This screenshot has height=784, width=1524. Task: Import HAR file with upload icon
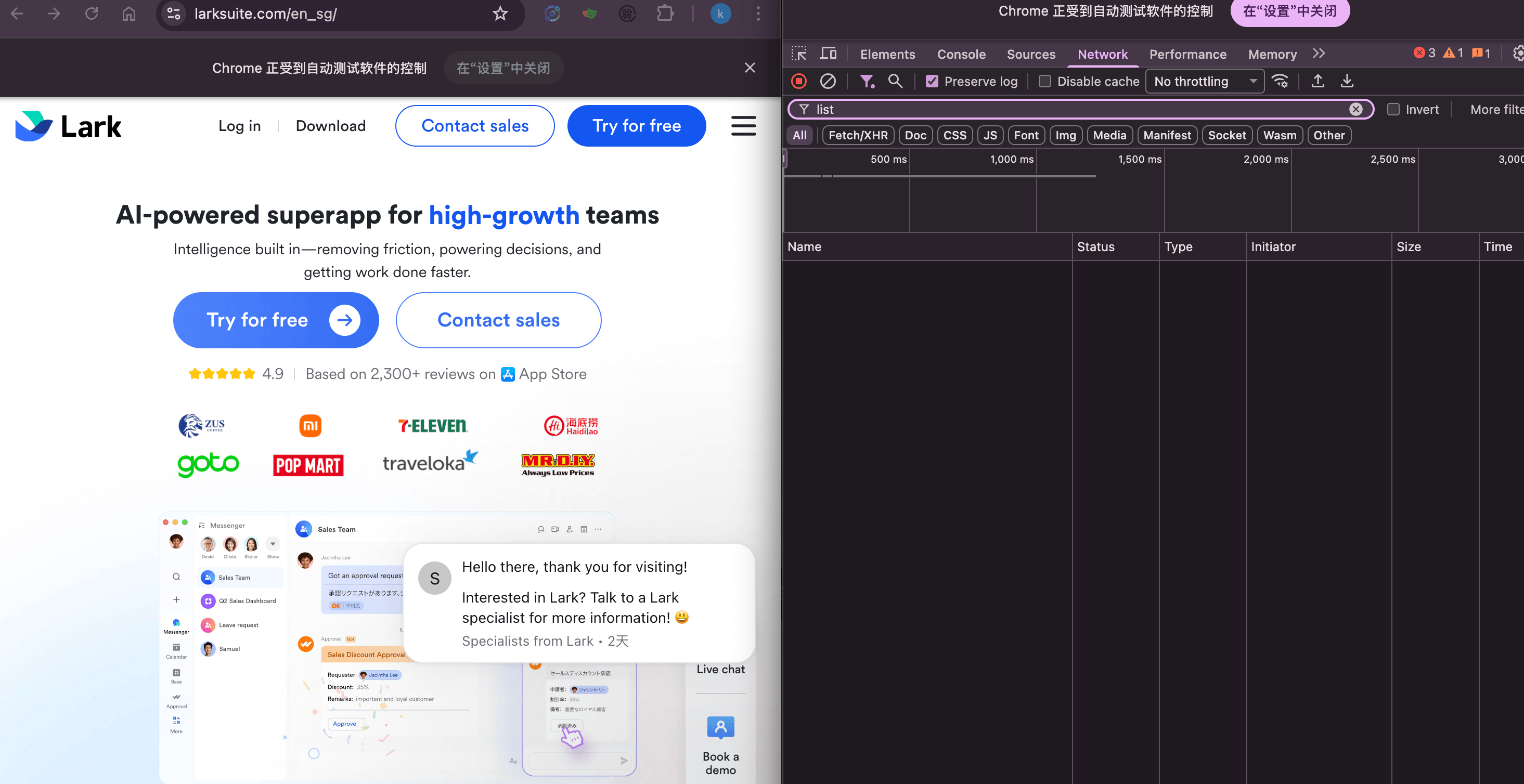click(x=1318, y=81)
